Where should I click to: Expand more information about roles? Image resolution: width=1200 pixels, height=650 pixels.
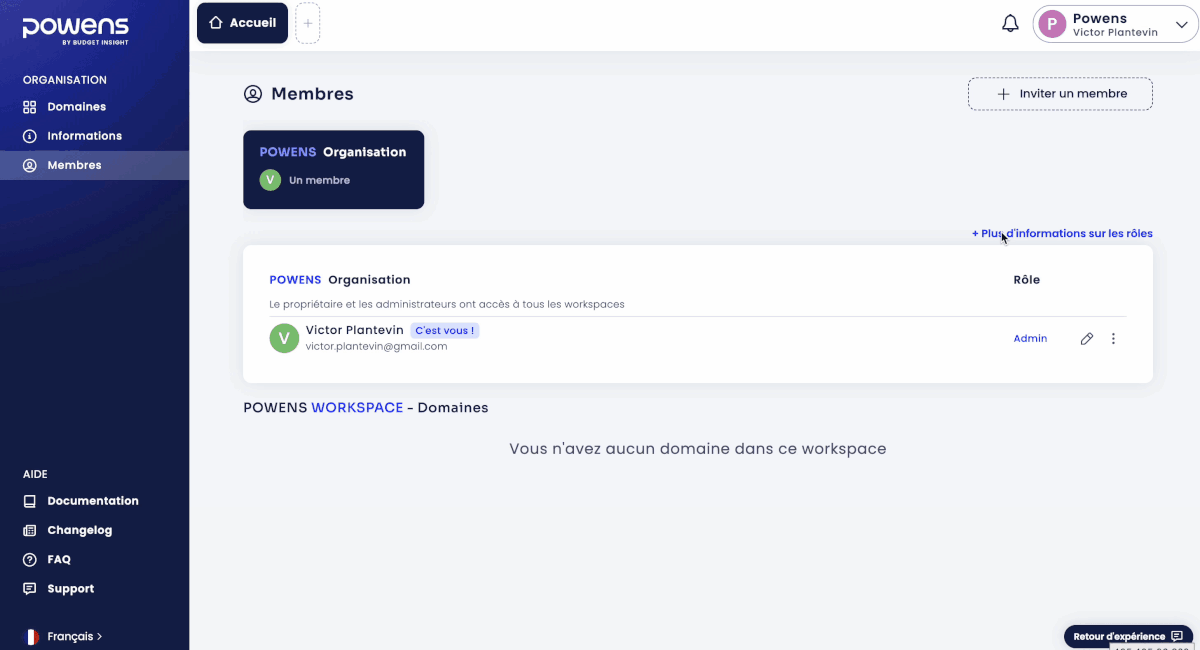(x=1061, y=234)
